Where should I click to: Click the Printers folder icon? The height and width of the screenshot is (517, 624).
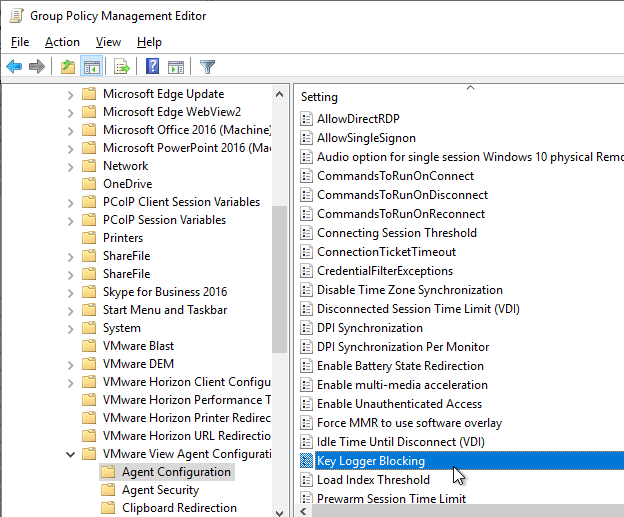(x=89, y=238)
